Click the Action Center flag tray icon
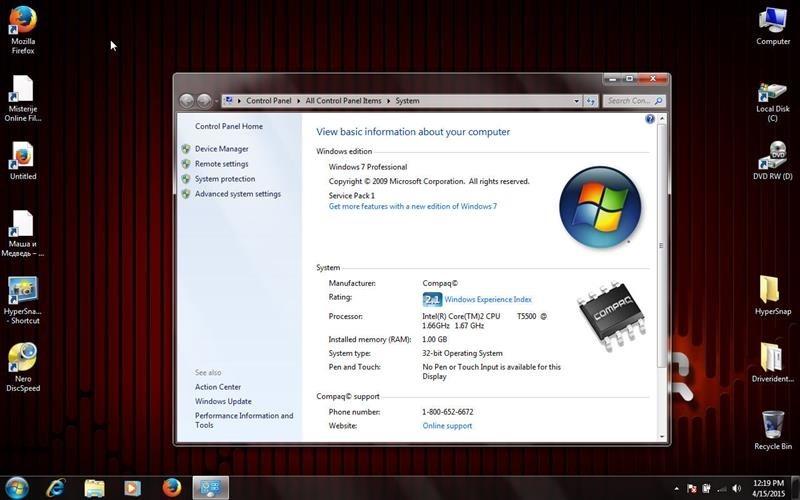The image size is (800, 500). coord(692,489)
